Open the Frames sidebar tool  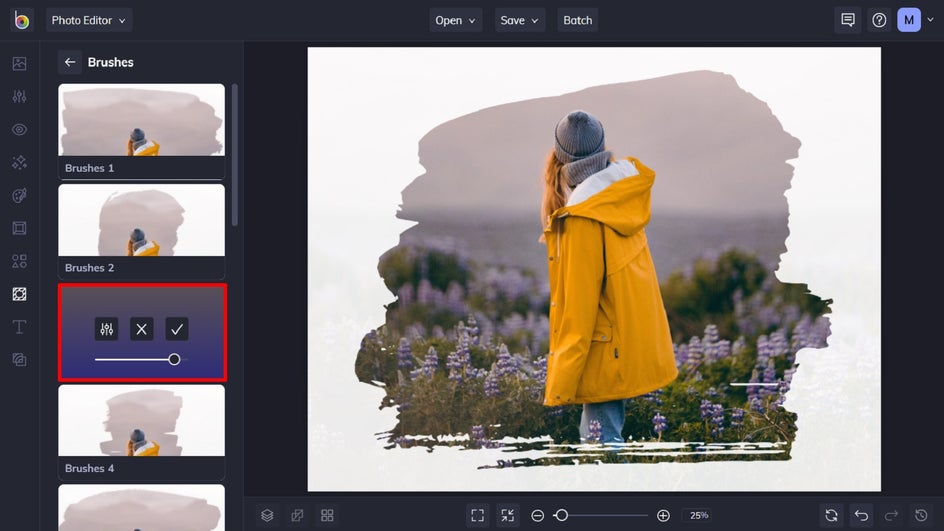click(19, 228)
